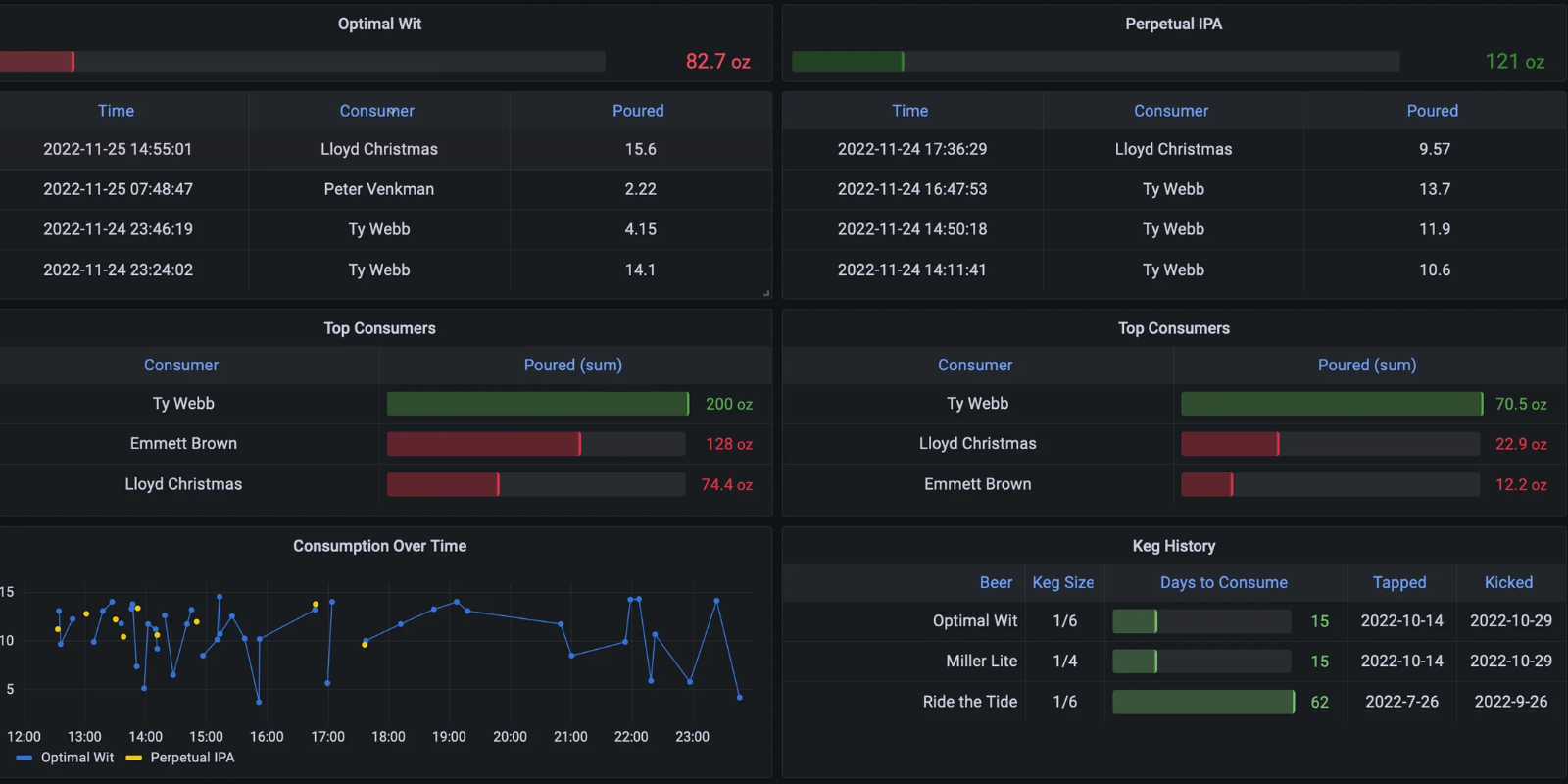Click the 10.6 poured value cell
Screen dimensions: 1568x784
1434,269
